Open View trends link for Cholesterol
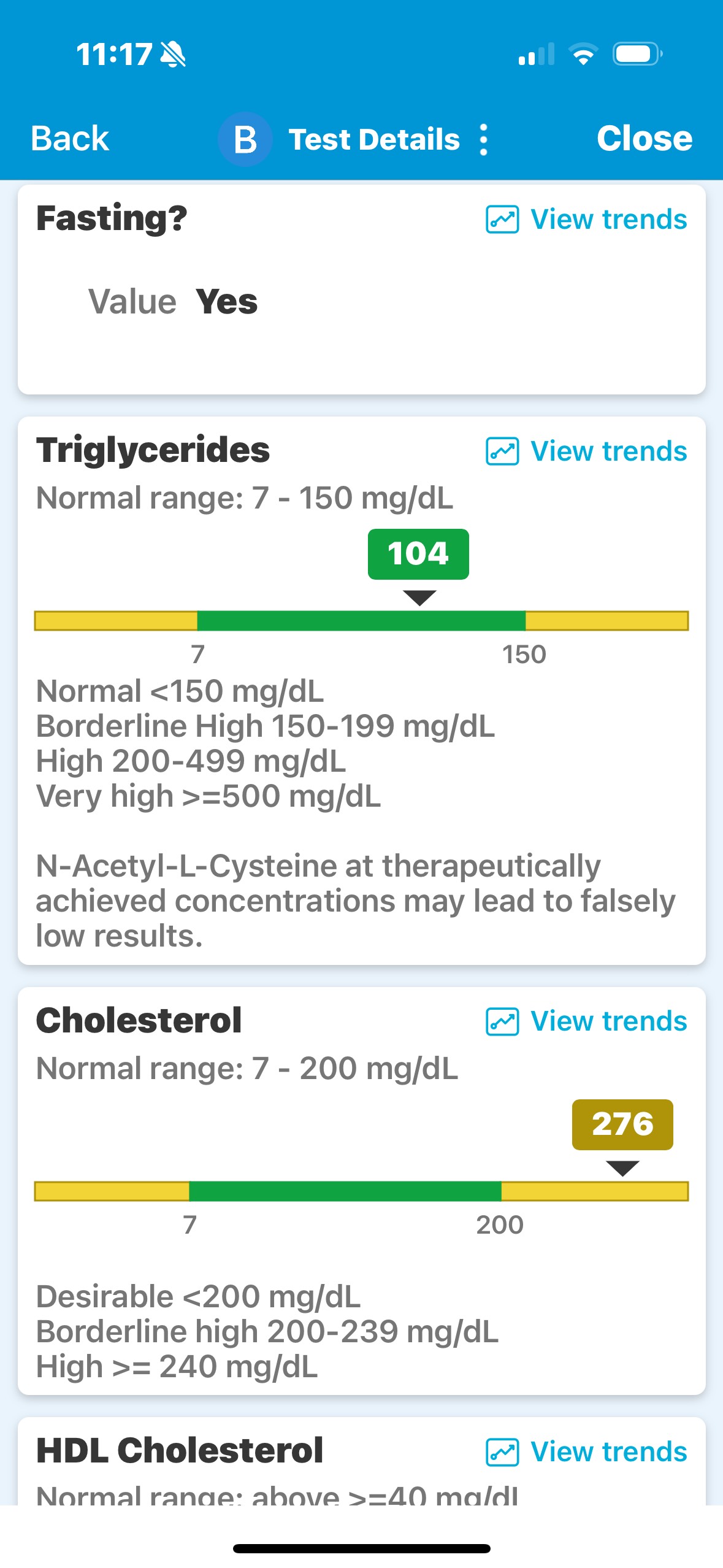 608,1021
